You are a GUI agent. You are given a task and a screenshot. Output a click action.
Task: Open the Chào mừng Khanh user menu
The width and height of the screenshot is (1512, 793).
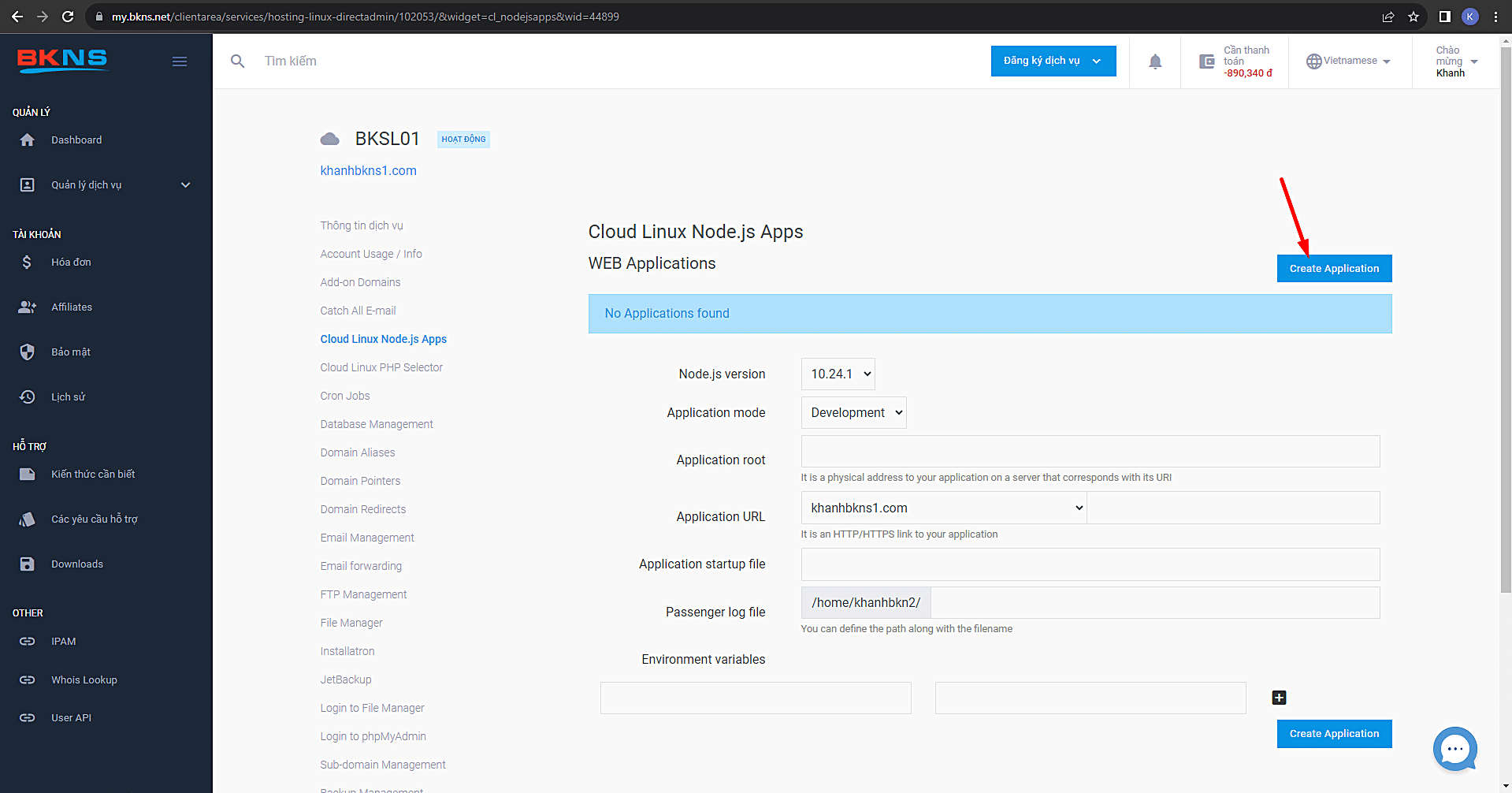(x=1456, y=61)
